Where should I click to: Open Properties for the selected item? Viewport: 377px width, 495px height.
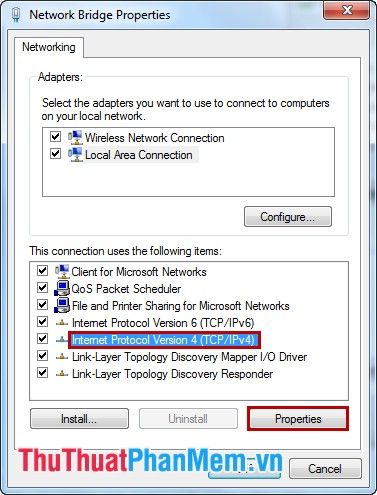tap(298, 419)
